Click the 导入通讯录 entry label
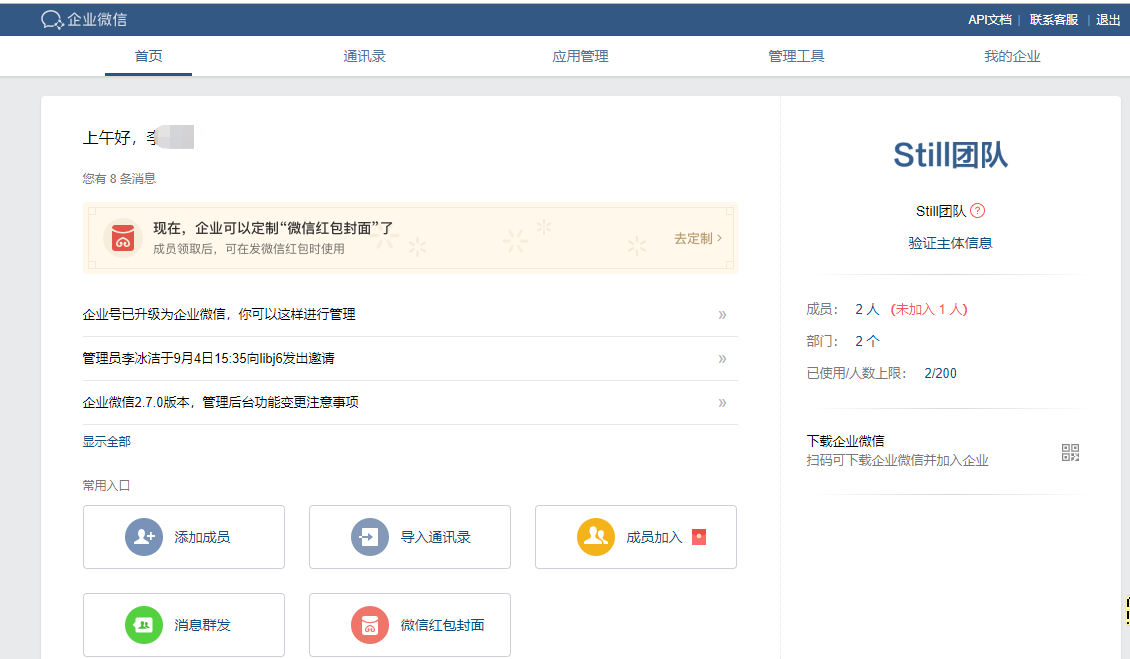1130x659 pixels. point(435,537)
